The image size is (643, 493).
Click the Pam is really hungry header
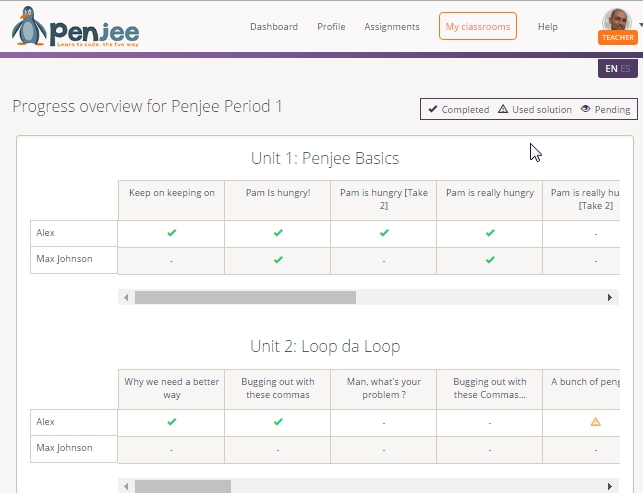click(x=490, y=200)
